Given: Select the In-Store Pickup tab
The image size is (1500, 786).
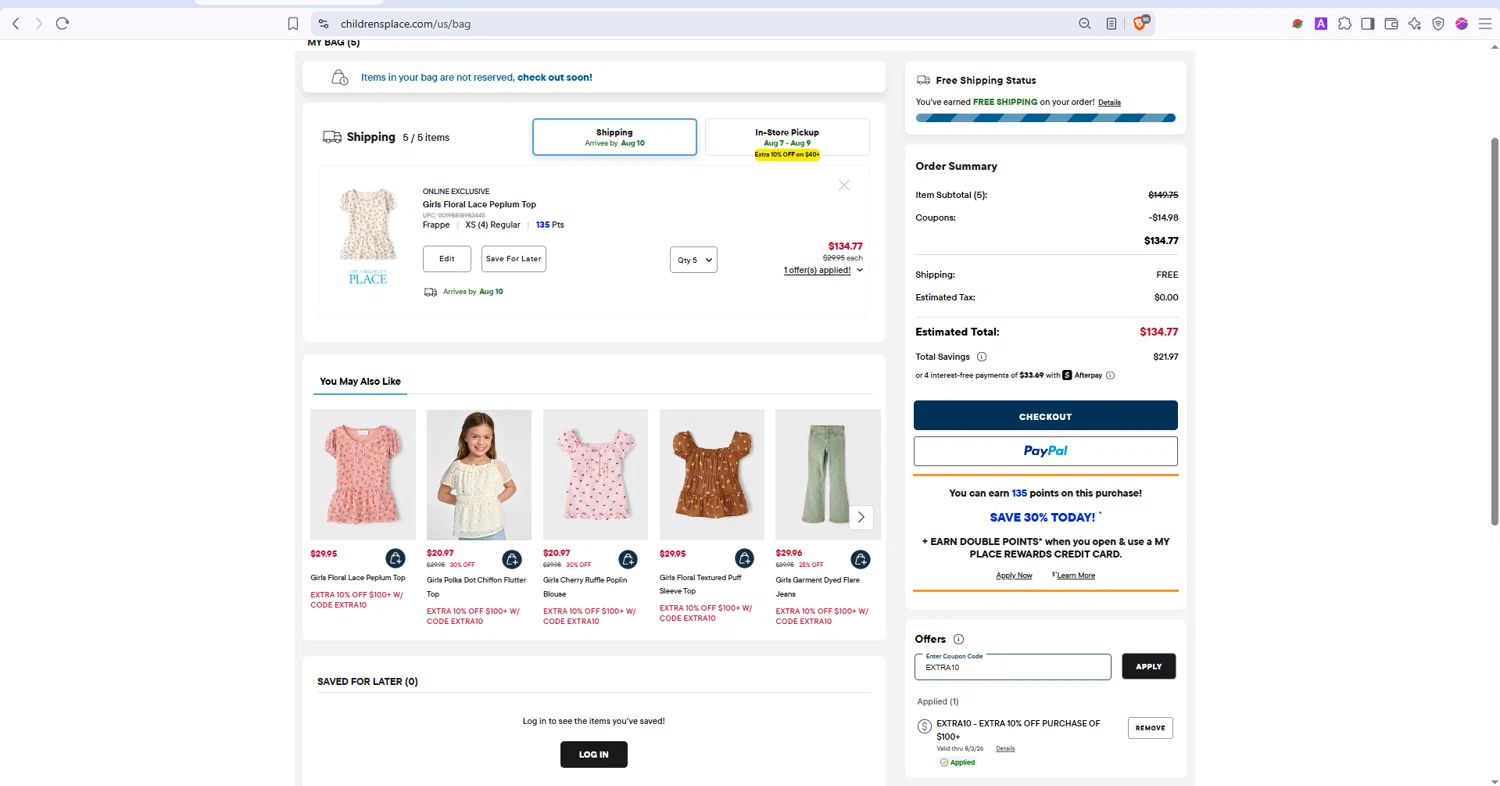Looking at the screenshot, I should 787,137.
